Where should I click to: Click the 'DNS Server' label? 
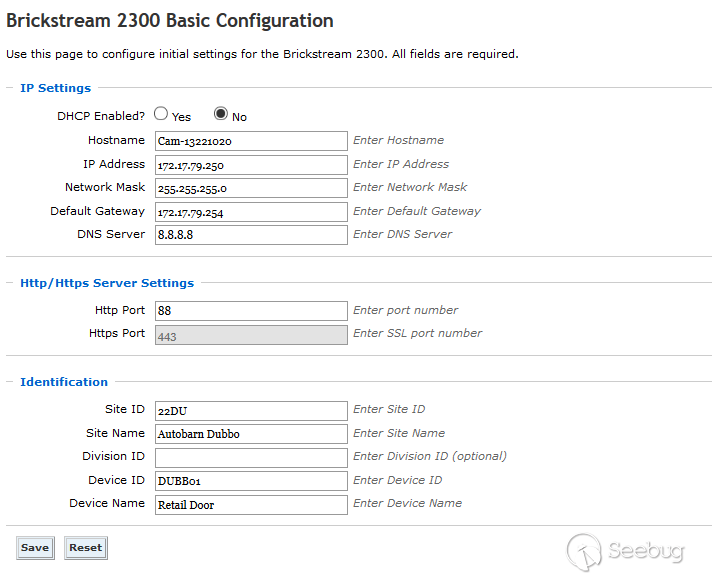[111, 234]
